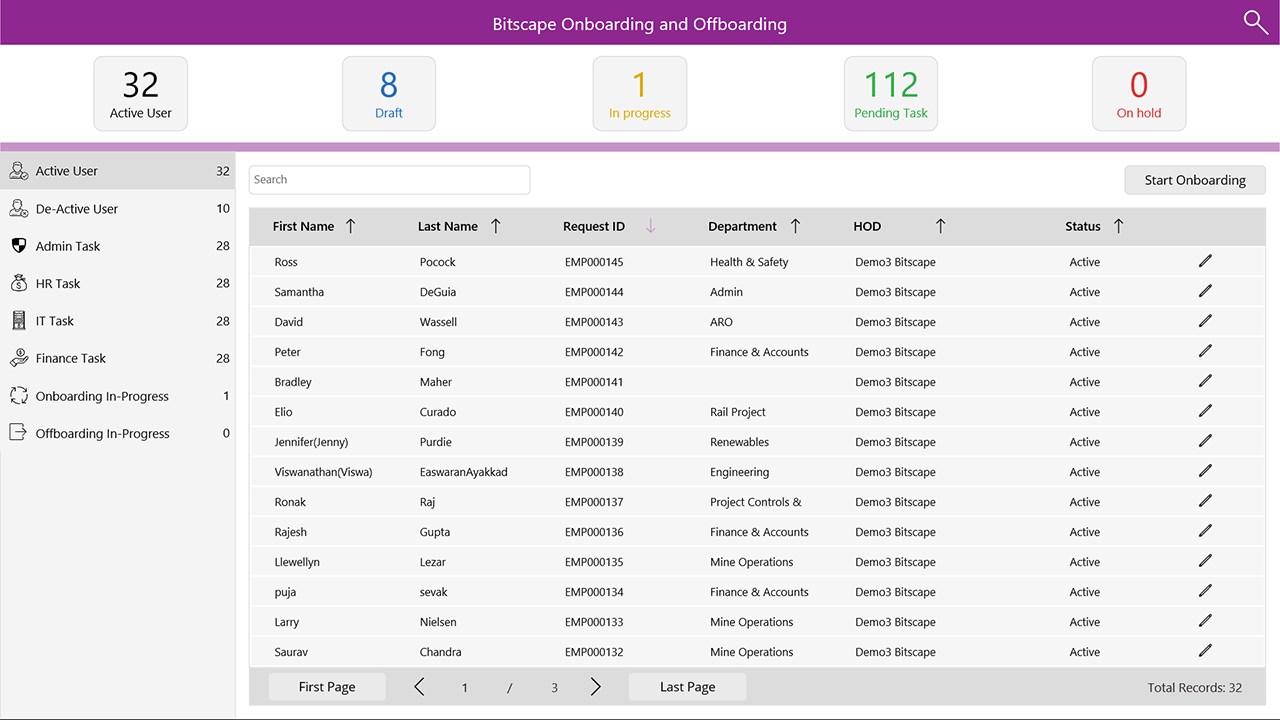Open the search magnifier in the header
Image resolution: width=1280 pixels, height=720 pixels.
(x=1255, y=22)
